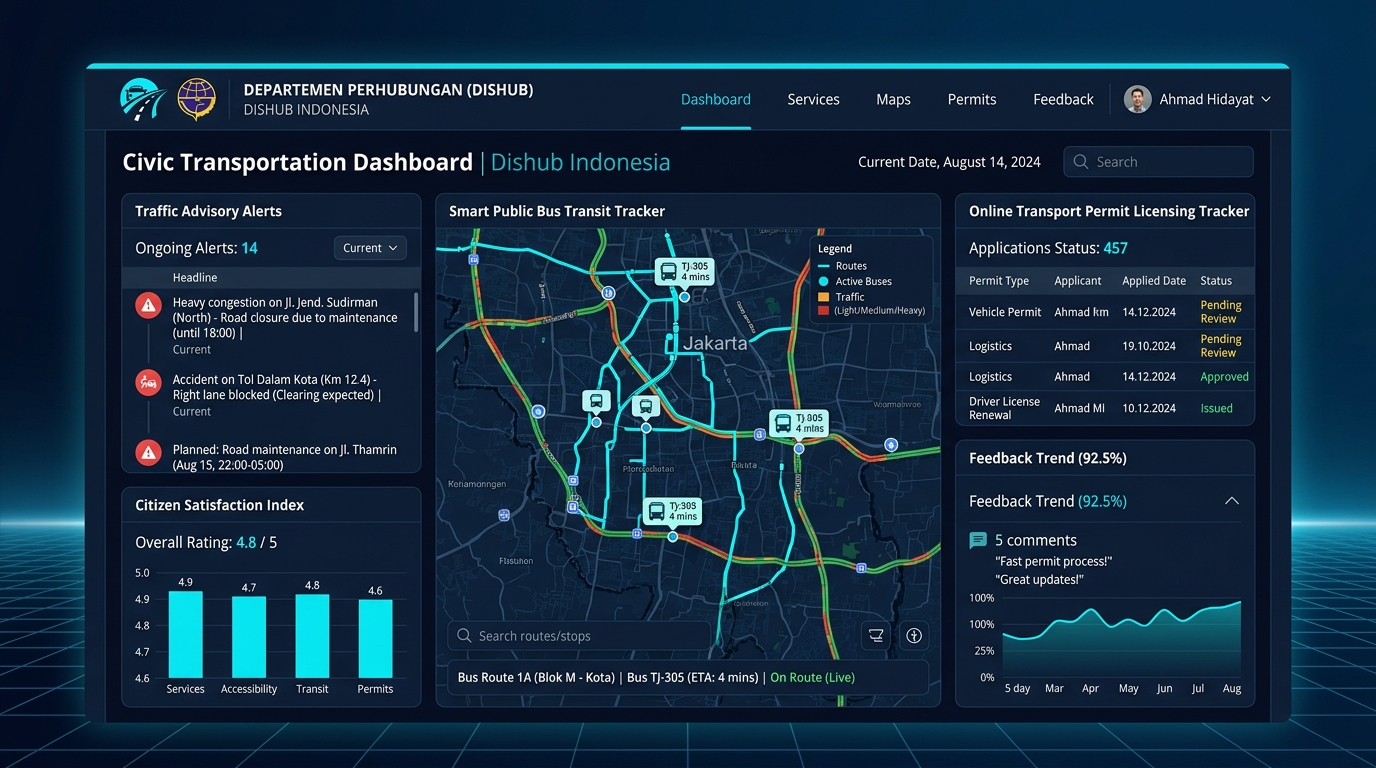This screenshot has height=768, width=1376.
Task: Collapse the Feedback Trend section chevron
Action: pos(1232,501)
